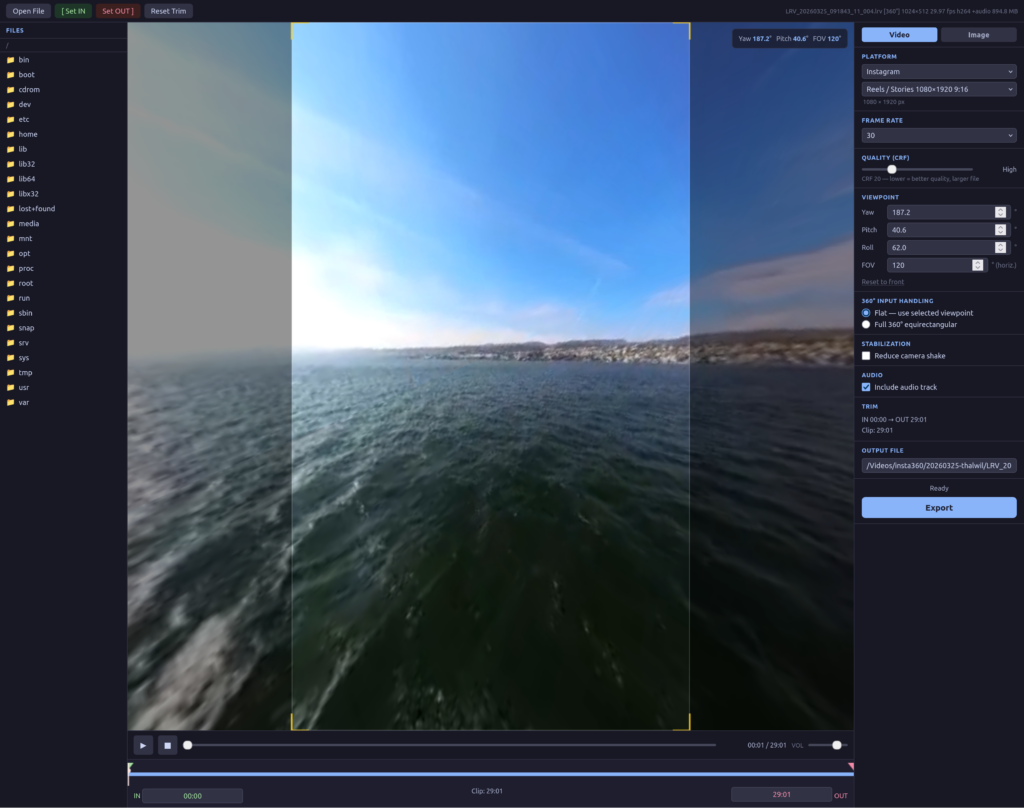This screenshot has width=1024, height=808.
Task: Click the Reset to Front link
Action: (883, 282)
